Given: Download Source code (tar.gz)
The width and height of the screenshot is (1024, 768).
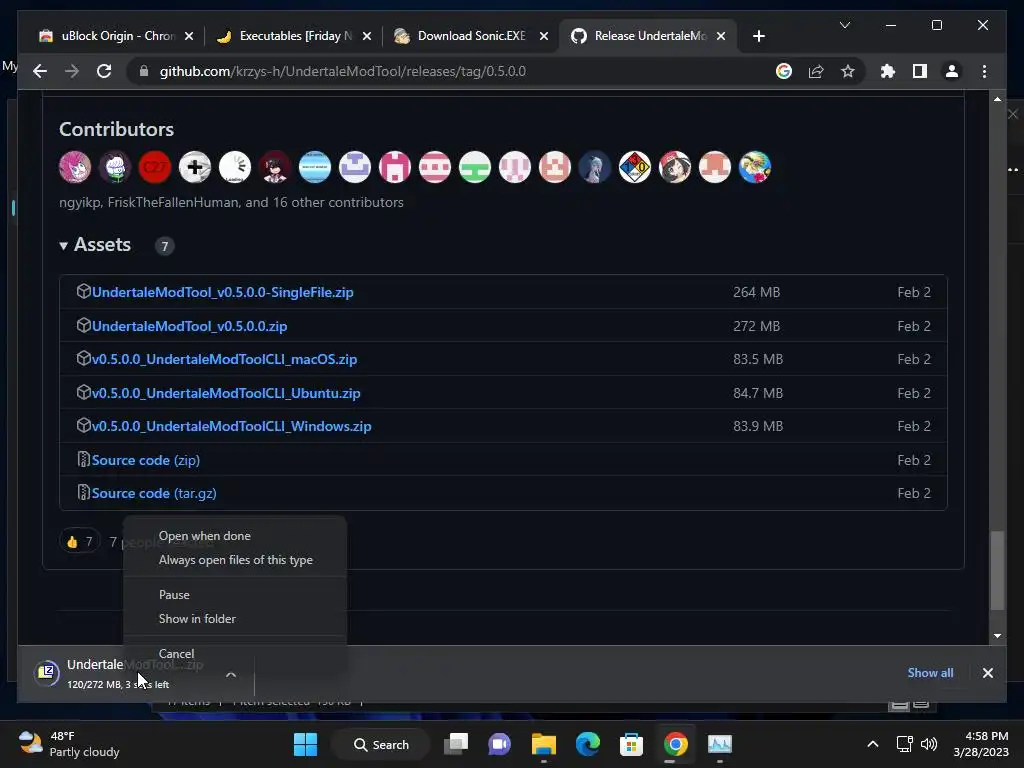Looking at the screenshot, I should pos(154,493).
